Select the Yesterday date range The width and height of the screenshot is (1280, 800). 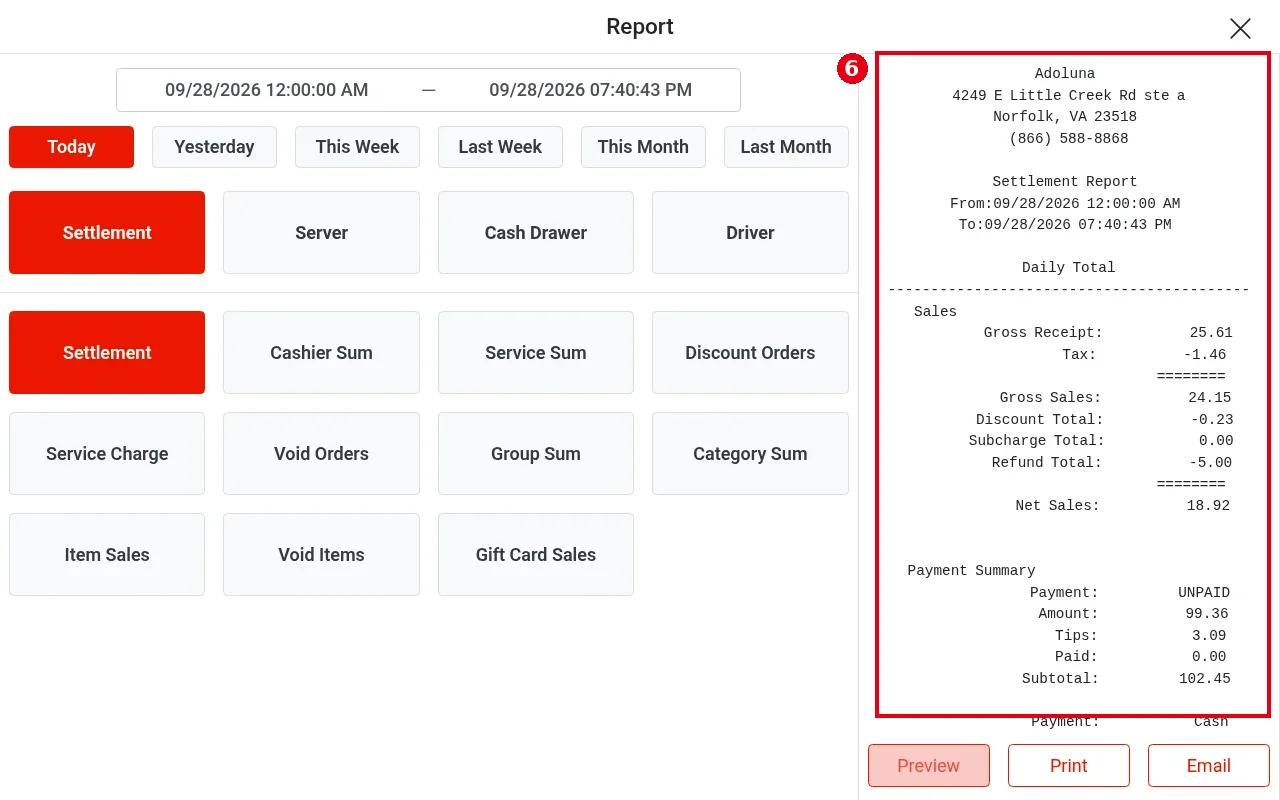click(x=214, y=147)
